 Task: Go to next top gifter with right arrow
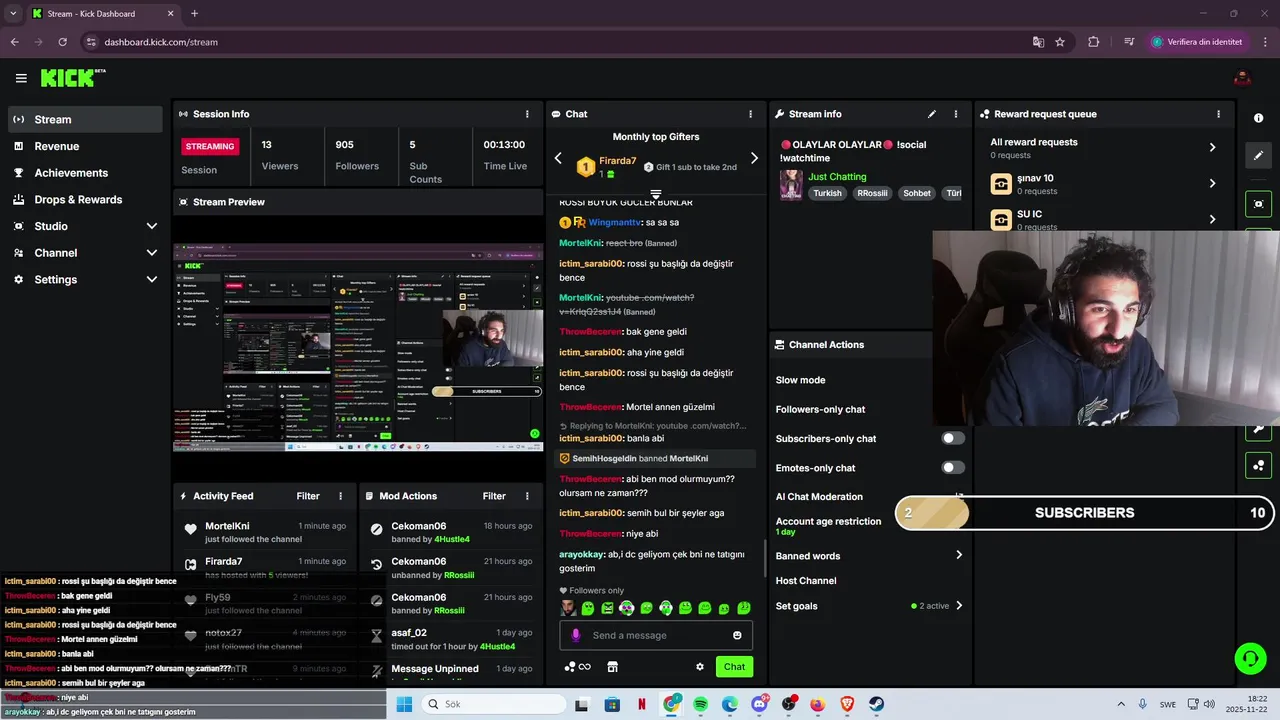click(x=754, y=158)
